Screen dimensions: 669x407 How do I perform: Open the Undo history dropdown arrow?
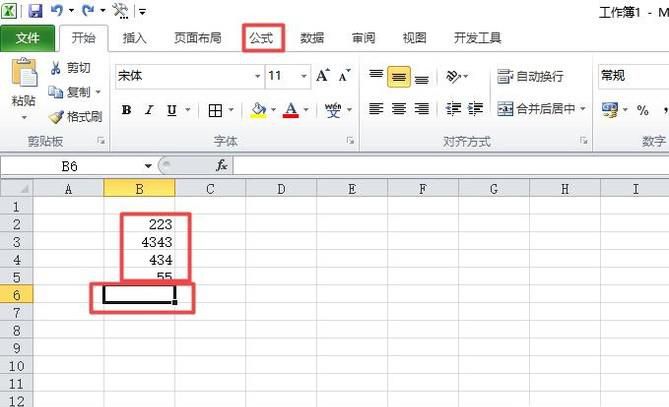point(71,11)
